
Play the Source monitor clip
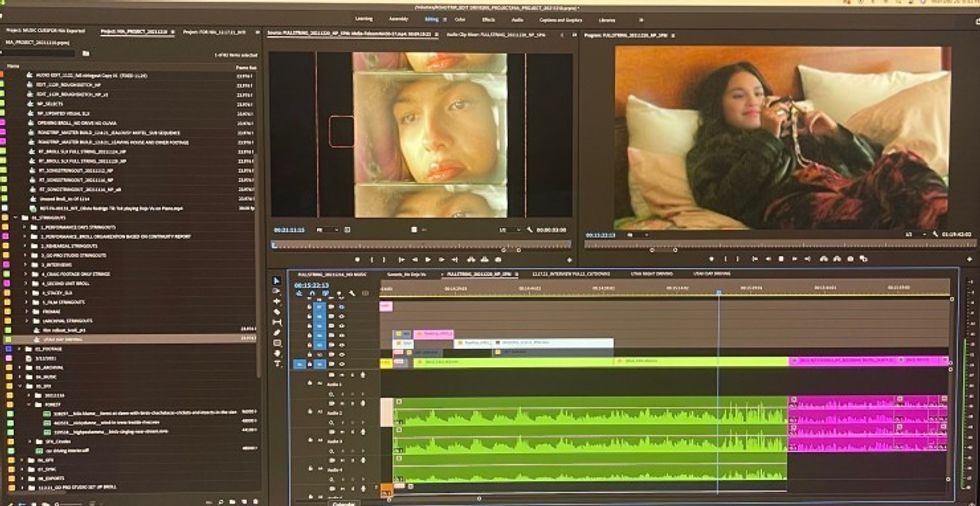(x=428, y=259)
